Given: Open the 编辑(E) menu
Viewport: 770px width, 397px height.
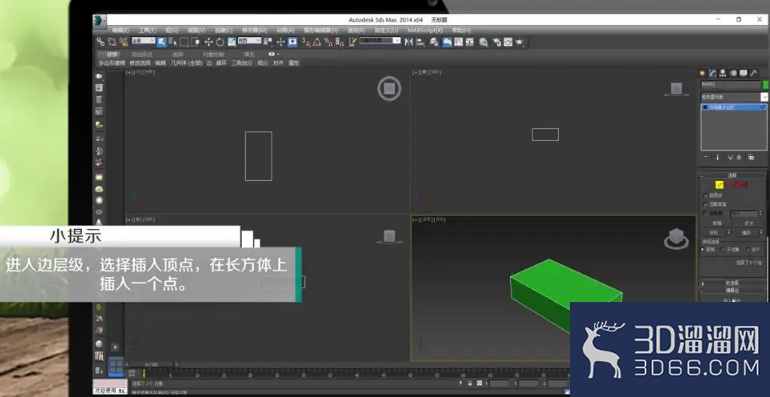Looking at the screenshot, I should point(120,30).
